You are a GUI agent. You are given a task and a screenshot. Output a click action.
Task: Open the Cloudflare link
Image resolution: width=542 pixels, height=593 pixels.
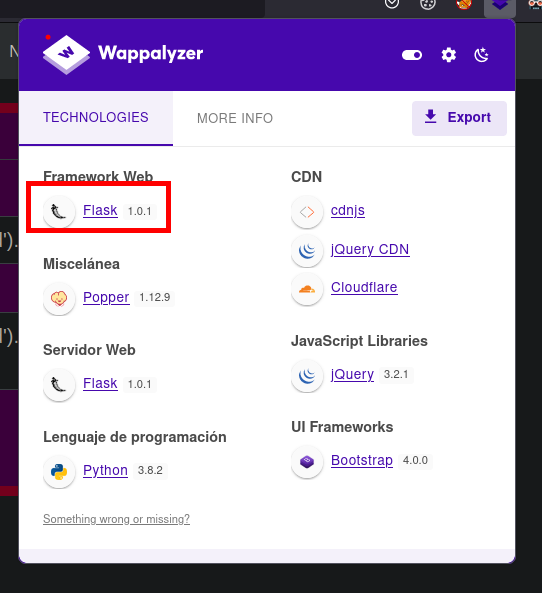click(x=364, y=288)
